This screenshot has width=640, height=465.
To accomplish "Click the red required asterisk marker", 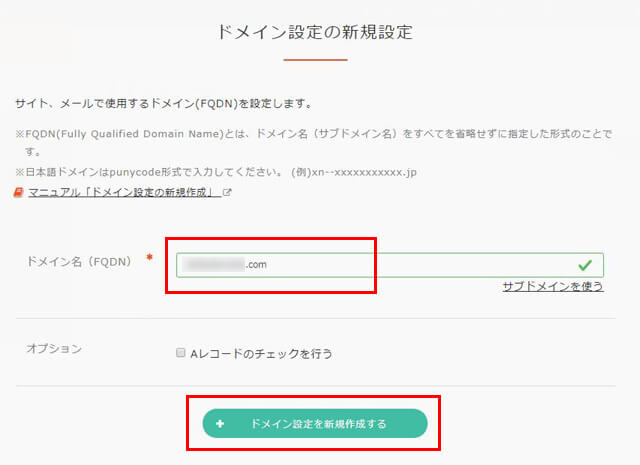I will pos(149,257).
